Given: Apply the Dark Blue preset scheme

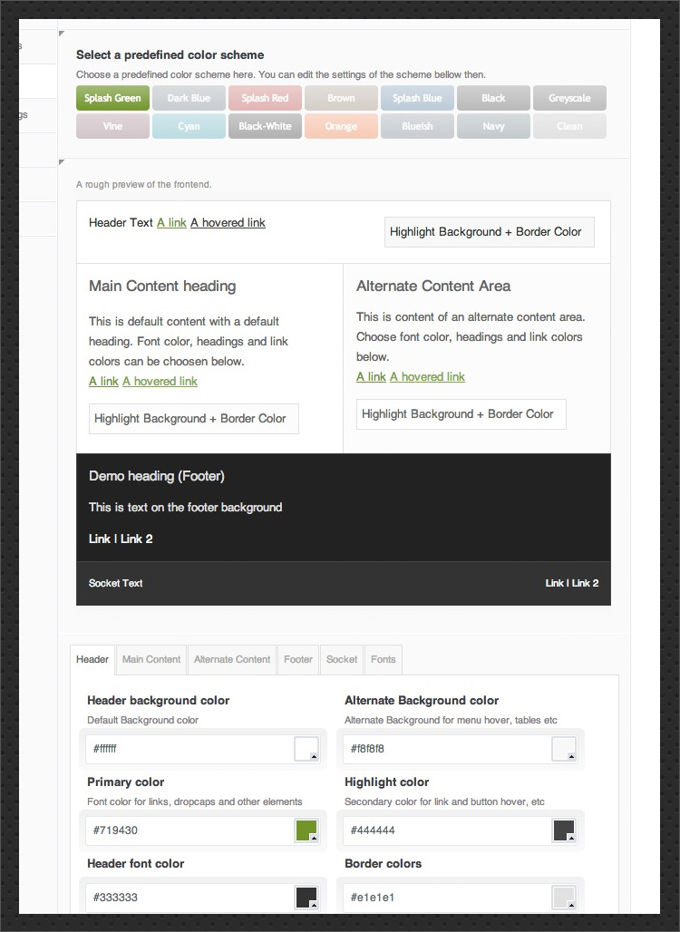Looking at the screenshot, I should (188, 98).
